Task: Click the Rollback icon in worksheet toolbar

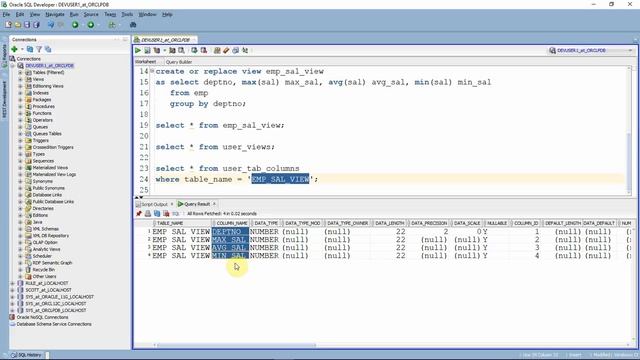Action: tap(204, 51)
